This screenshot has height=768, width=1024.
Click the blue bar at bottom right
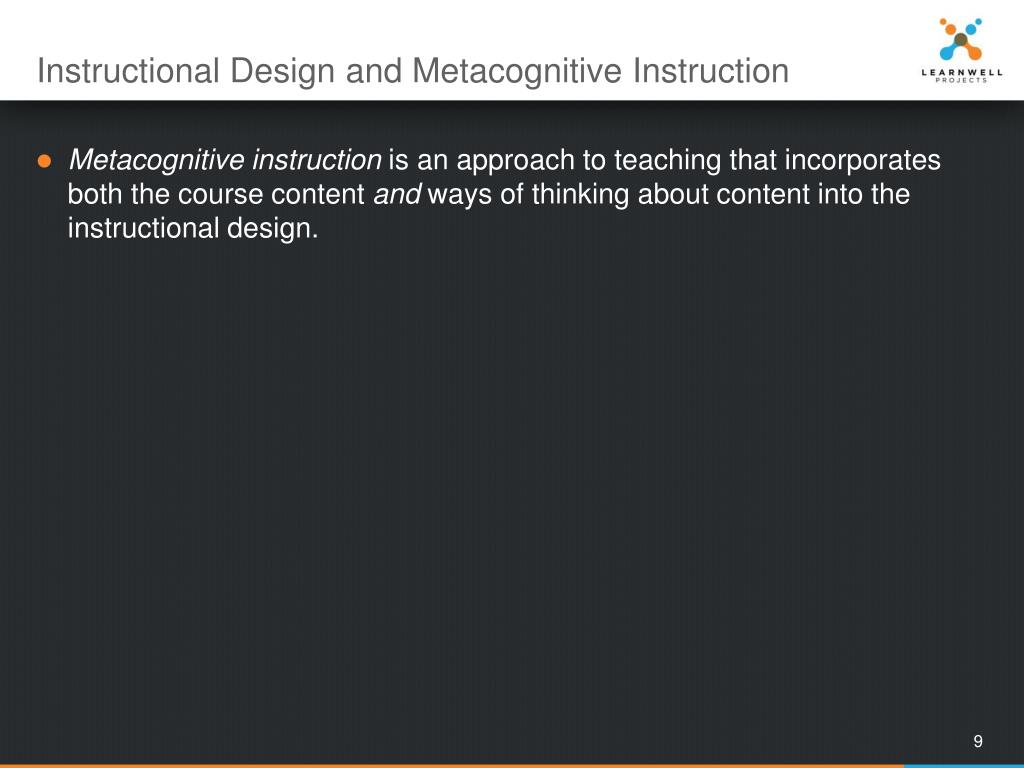pyautogui.click(x=963, y=765)
